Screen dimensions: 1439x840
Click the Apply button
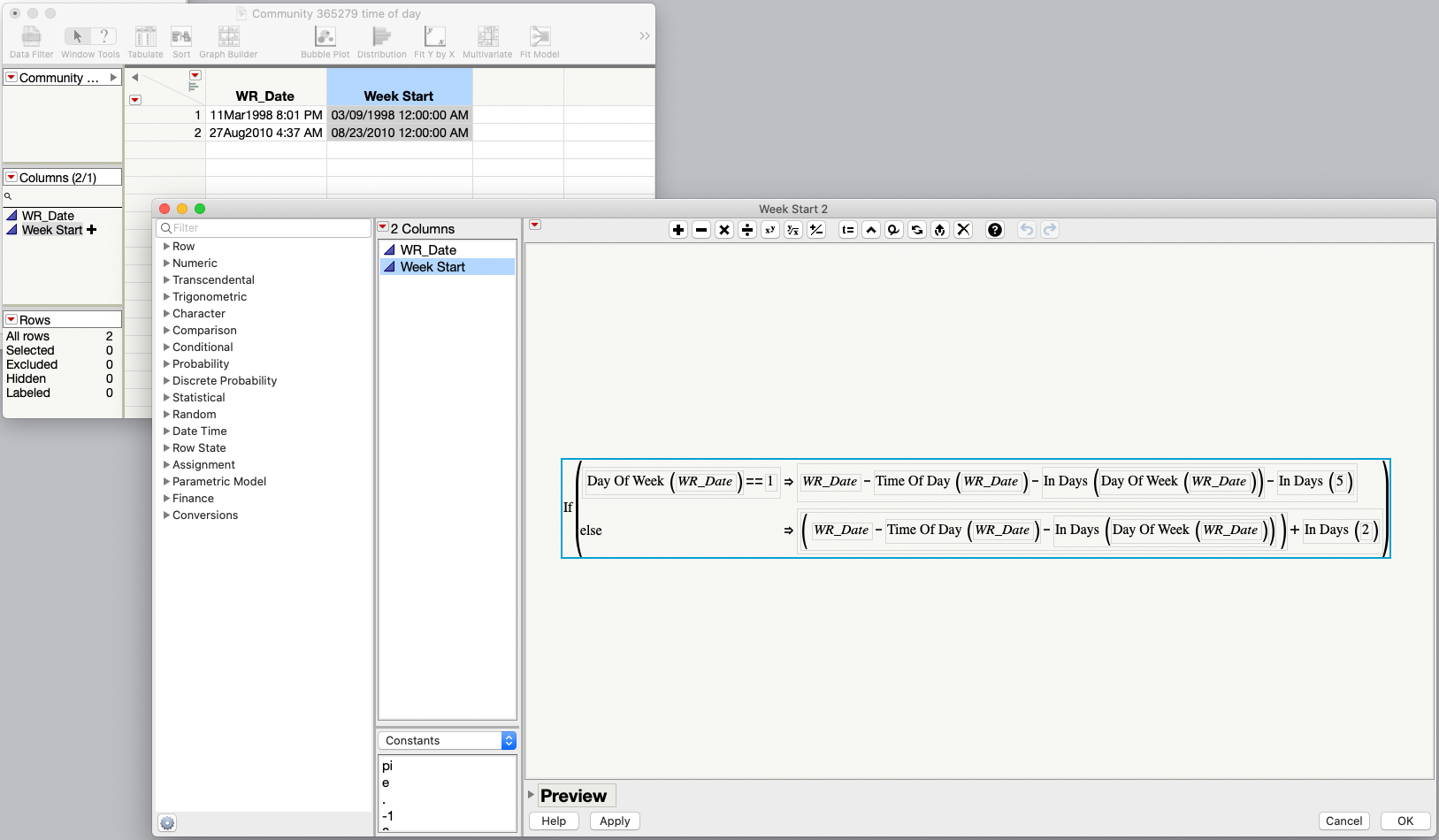[614, 821]
